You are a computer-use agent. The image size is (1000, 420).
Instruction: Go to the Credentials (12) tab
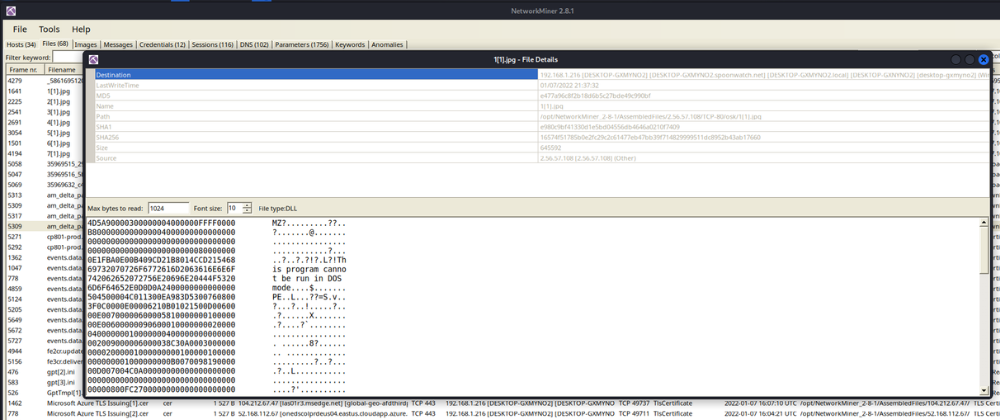pyautogui.click(x=163, y=45)
